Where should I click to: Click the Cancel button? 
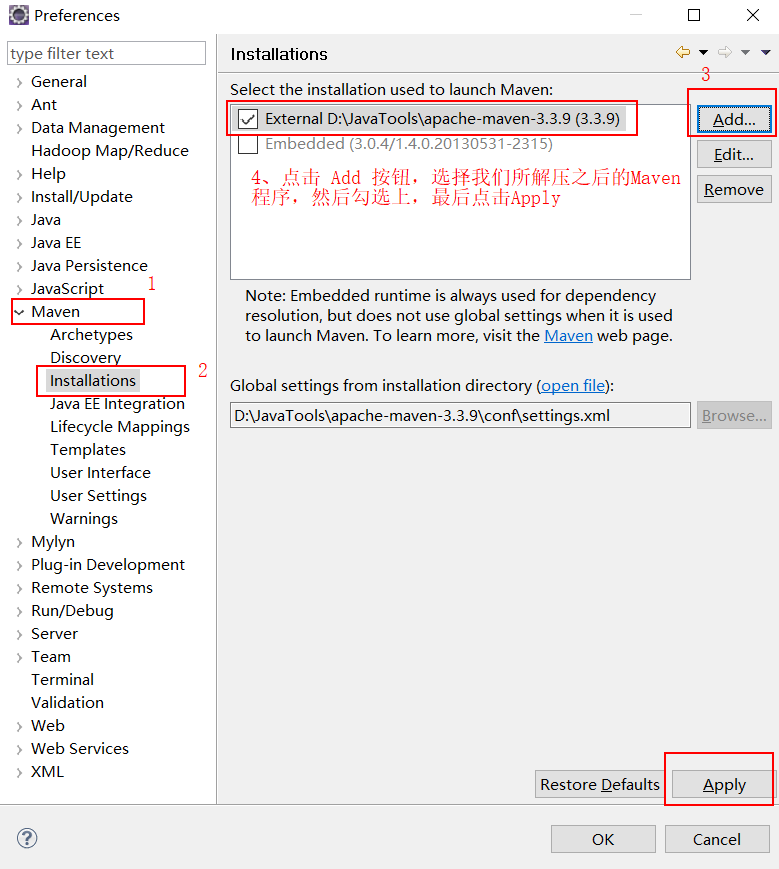[x=717, y=839]
